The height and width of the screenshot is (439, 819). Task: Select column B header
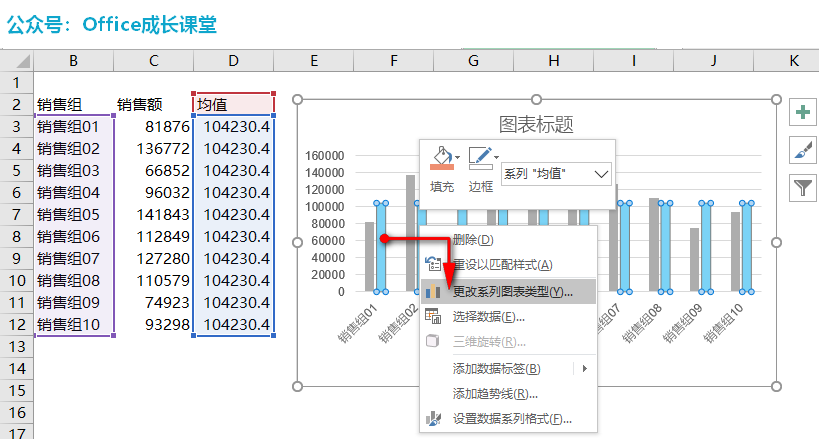pyautogui.click(x=74, y=61)
